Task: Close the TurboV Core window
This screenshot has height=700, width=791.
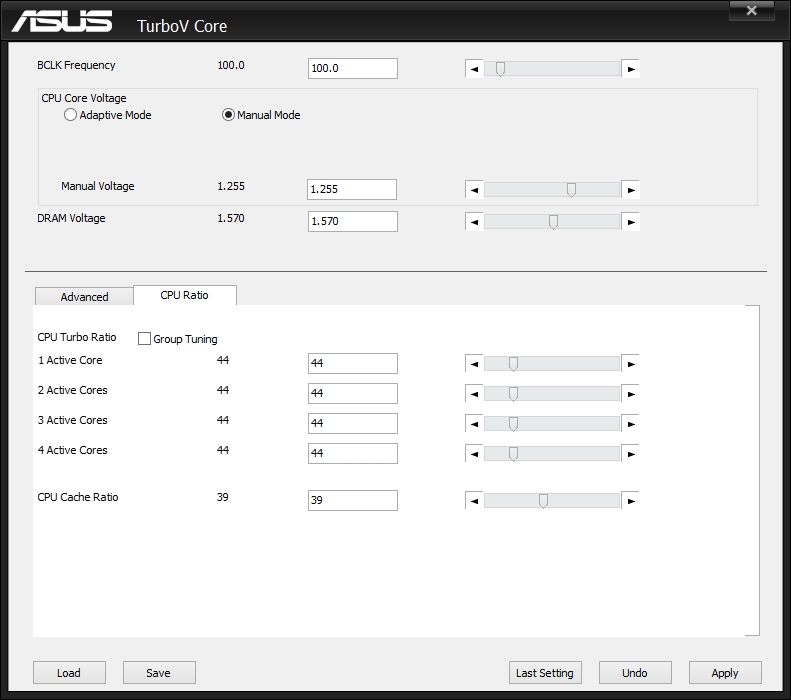Action: 751,11
